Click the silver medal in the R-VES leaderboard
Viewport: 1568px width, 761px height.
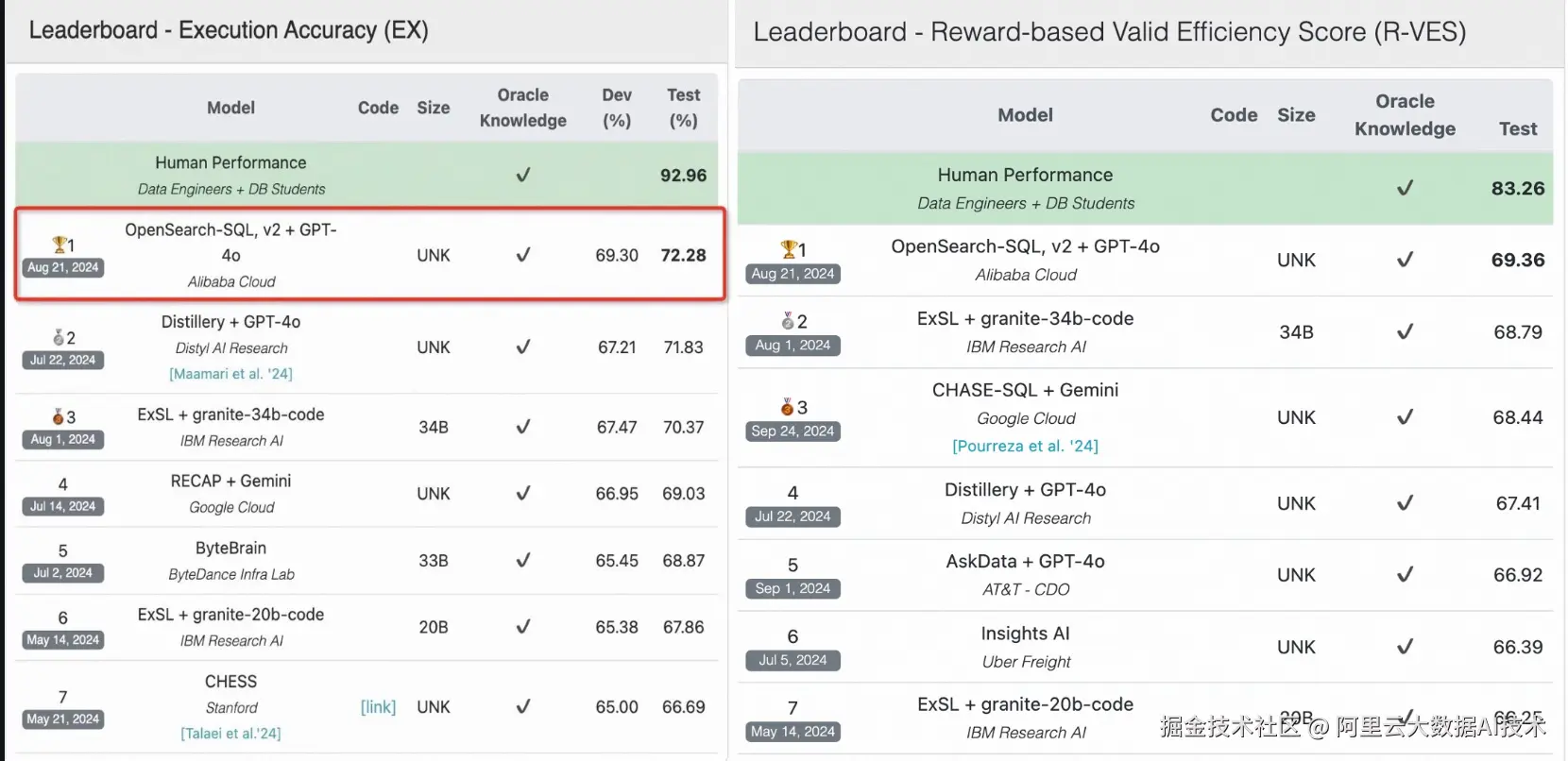tap(788, 321)
